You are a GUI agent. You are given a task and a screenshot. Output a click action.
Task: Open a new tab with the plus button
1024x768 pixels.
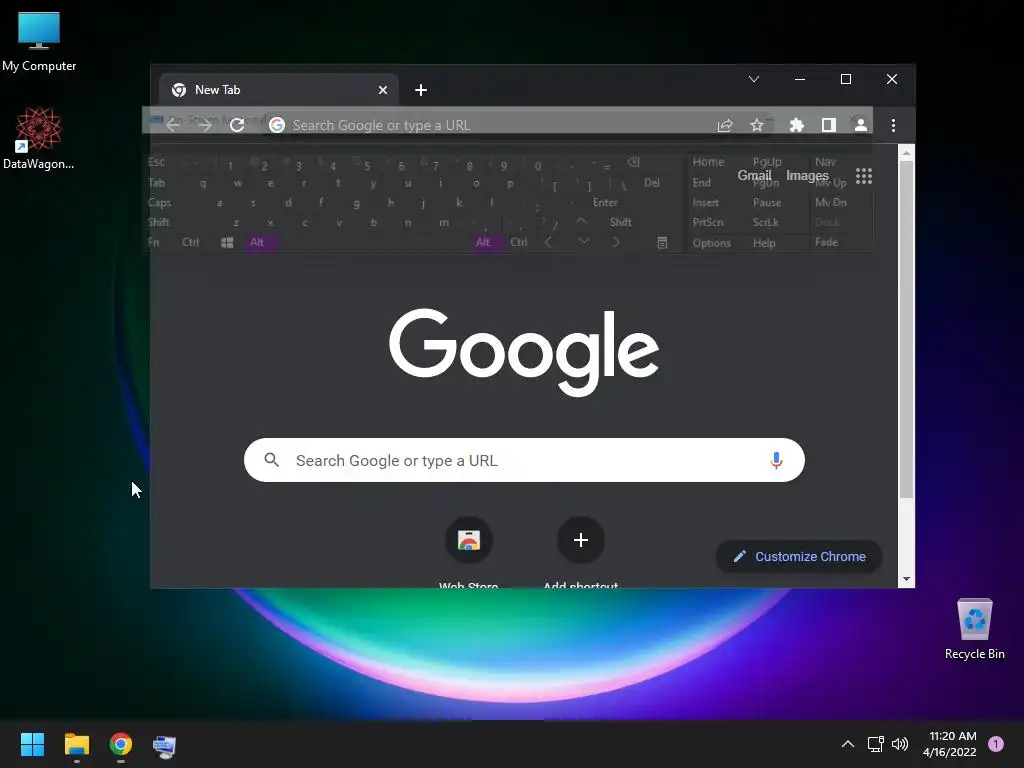(421, 90)
